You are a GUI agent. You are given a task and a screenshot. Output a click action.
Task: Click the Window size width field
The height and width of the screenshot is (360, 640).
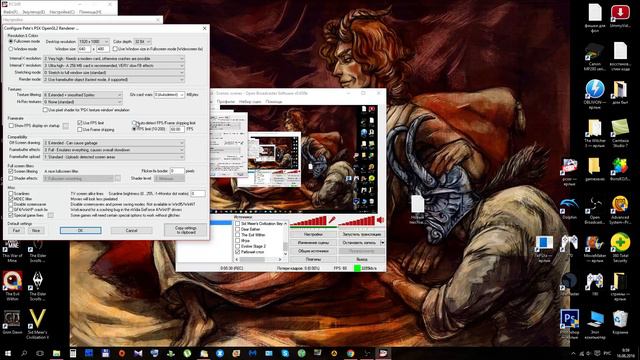(84, 49)
